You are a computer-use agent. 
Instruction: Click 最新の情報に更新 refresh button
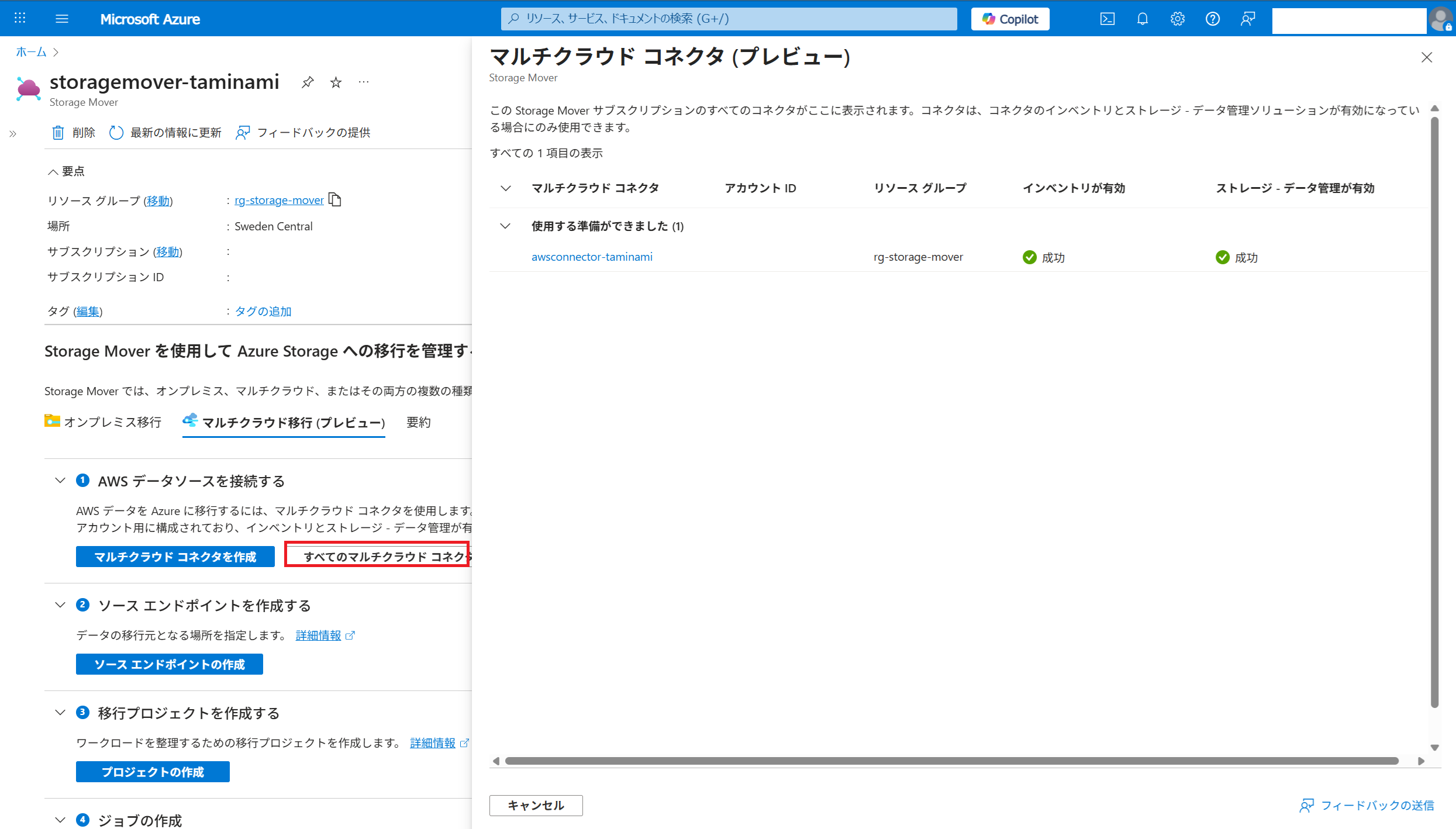(x=165, y=133)
